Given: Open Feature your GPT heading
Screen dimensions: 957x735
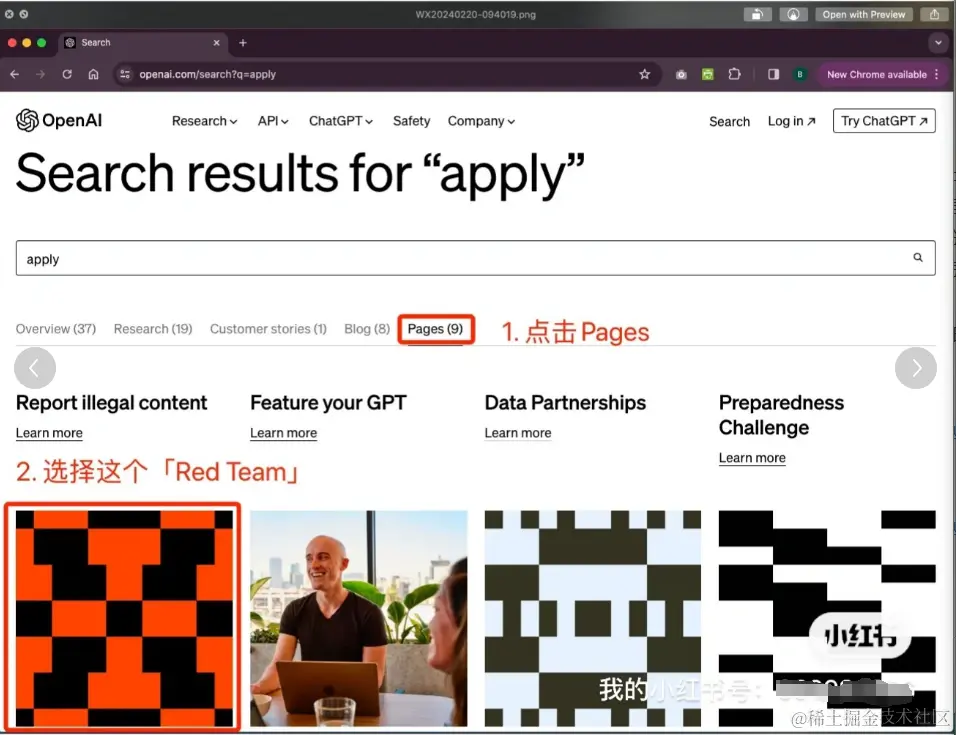Looking at the screenshot, I should [x=328, y=403].
